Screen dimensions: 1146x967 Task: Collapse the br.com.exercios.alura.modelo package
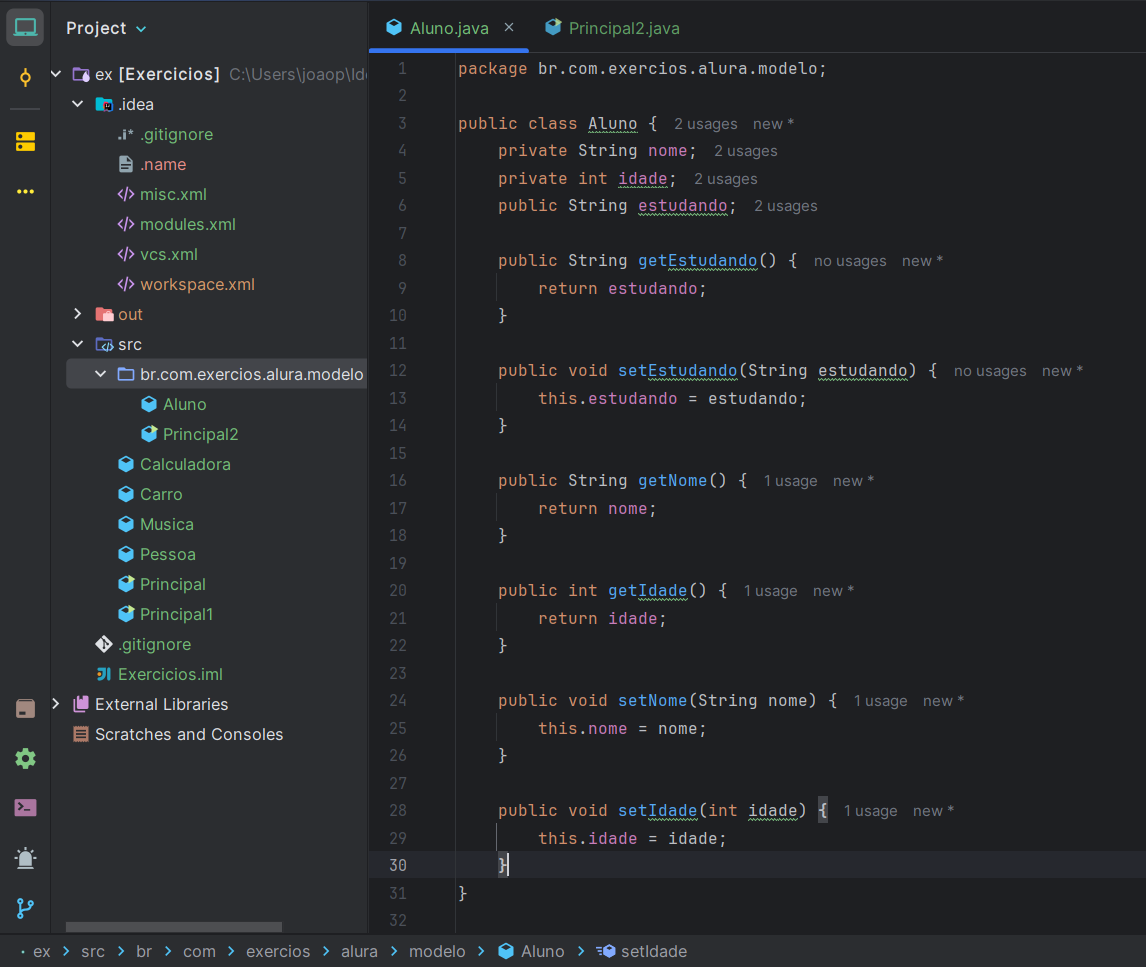(x=101, y=373)
